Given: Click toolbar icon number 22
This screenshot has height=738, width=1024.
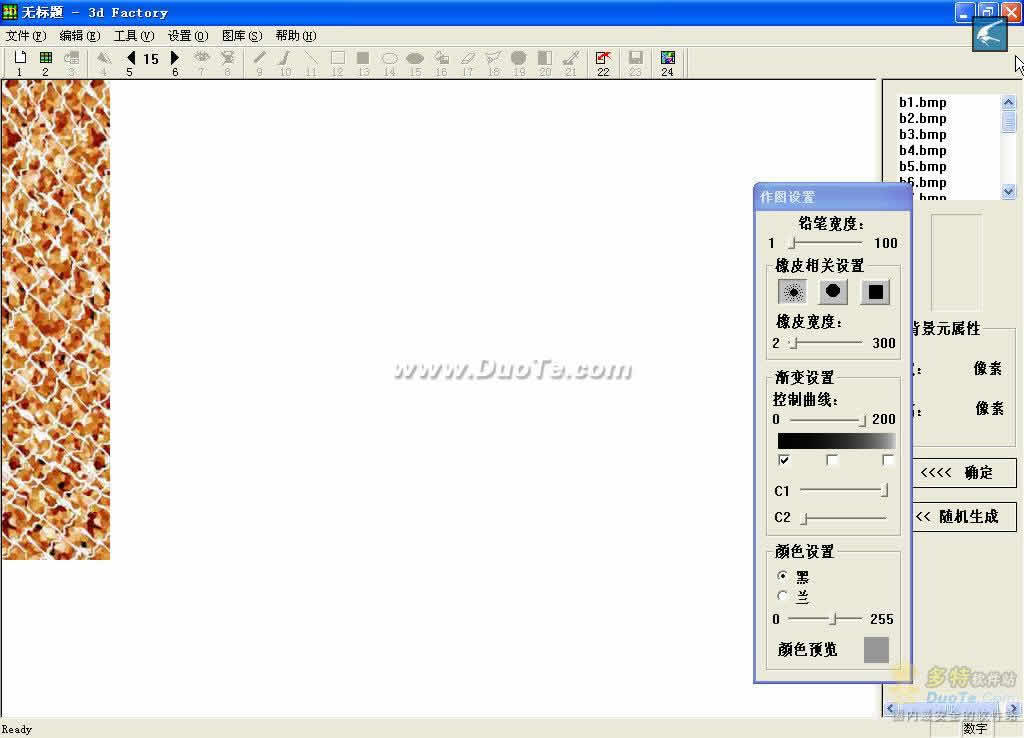Looking at the screenshot, I should 603,59.
